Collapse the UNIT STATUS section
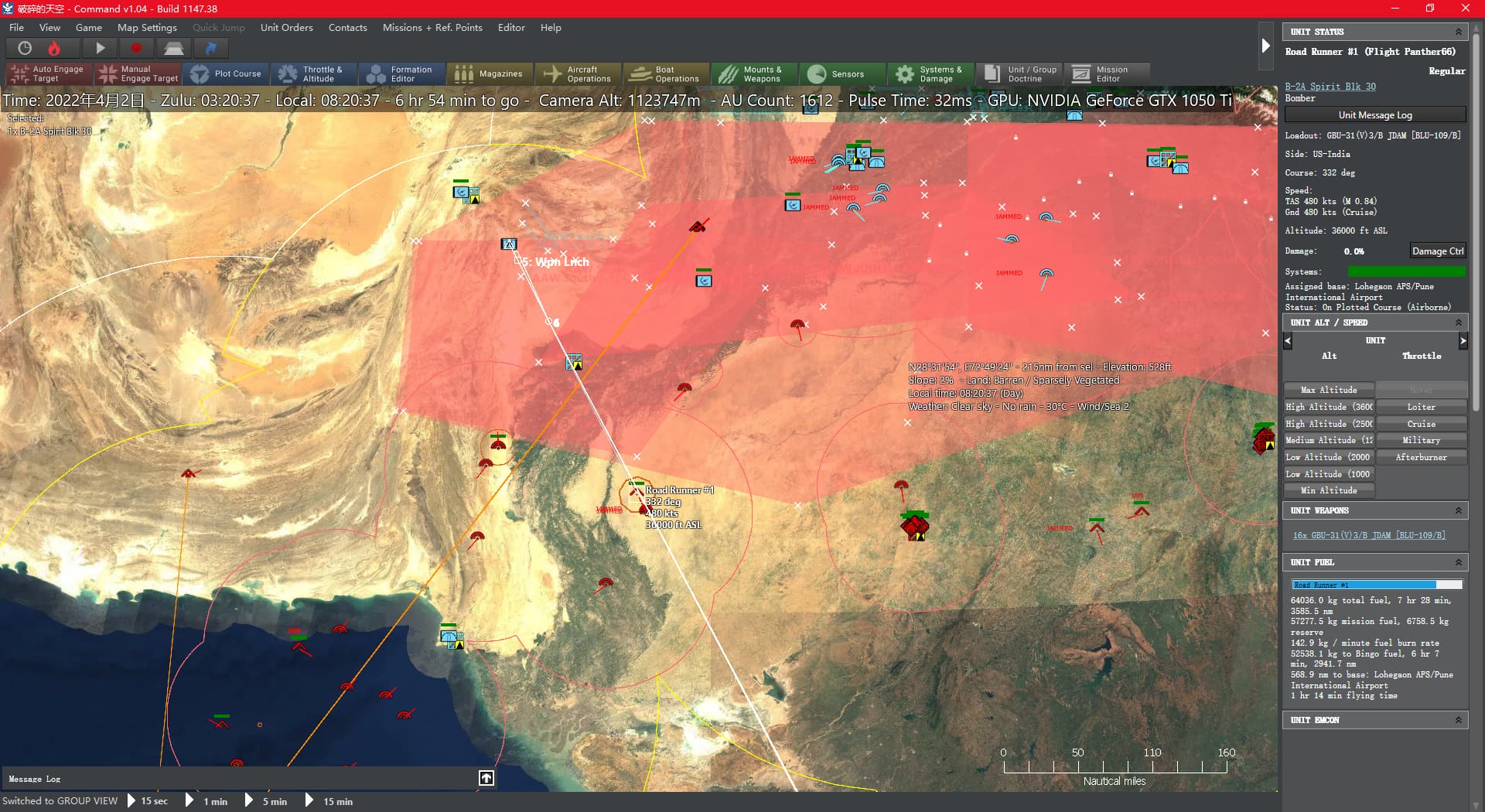Image resolution: width=1485 pixels, height=812 pixels. [x=1458, y=32]
